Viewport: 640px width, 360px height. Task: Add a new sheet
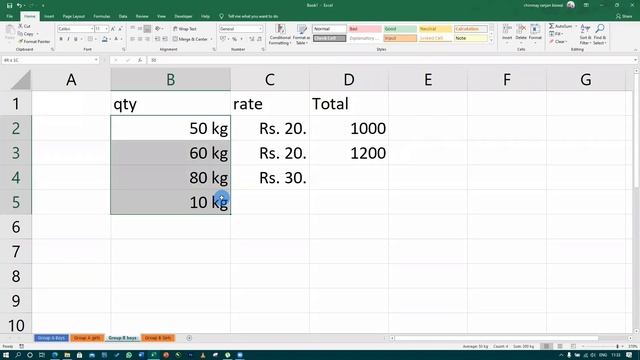coord(189,338)
